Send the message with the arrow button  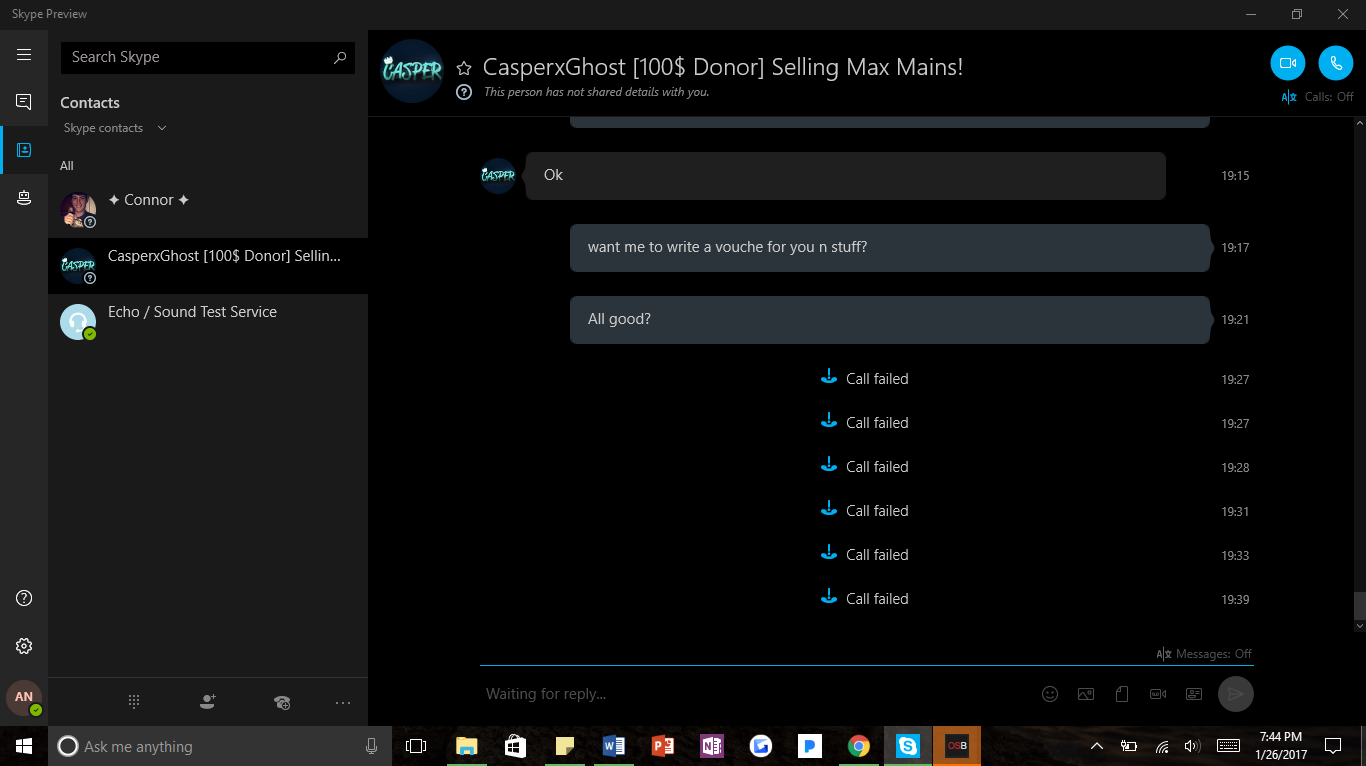(x=1236, y=694)
